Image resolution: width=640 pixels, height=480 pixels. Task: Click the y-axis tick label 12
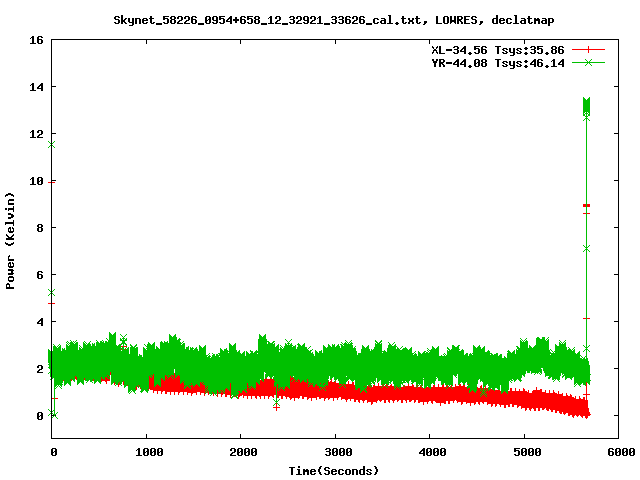pos(36,134)
